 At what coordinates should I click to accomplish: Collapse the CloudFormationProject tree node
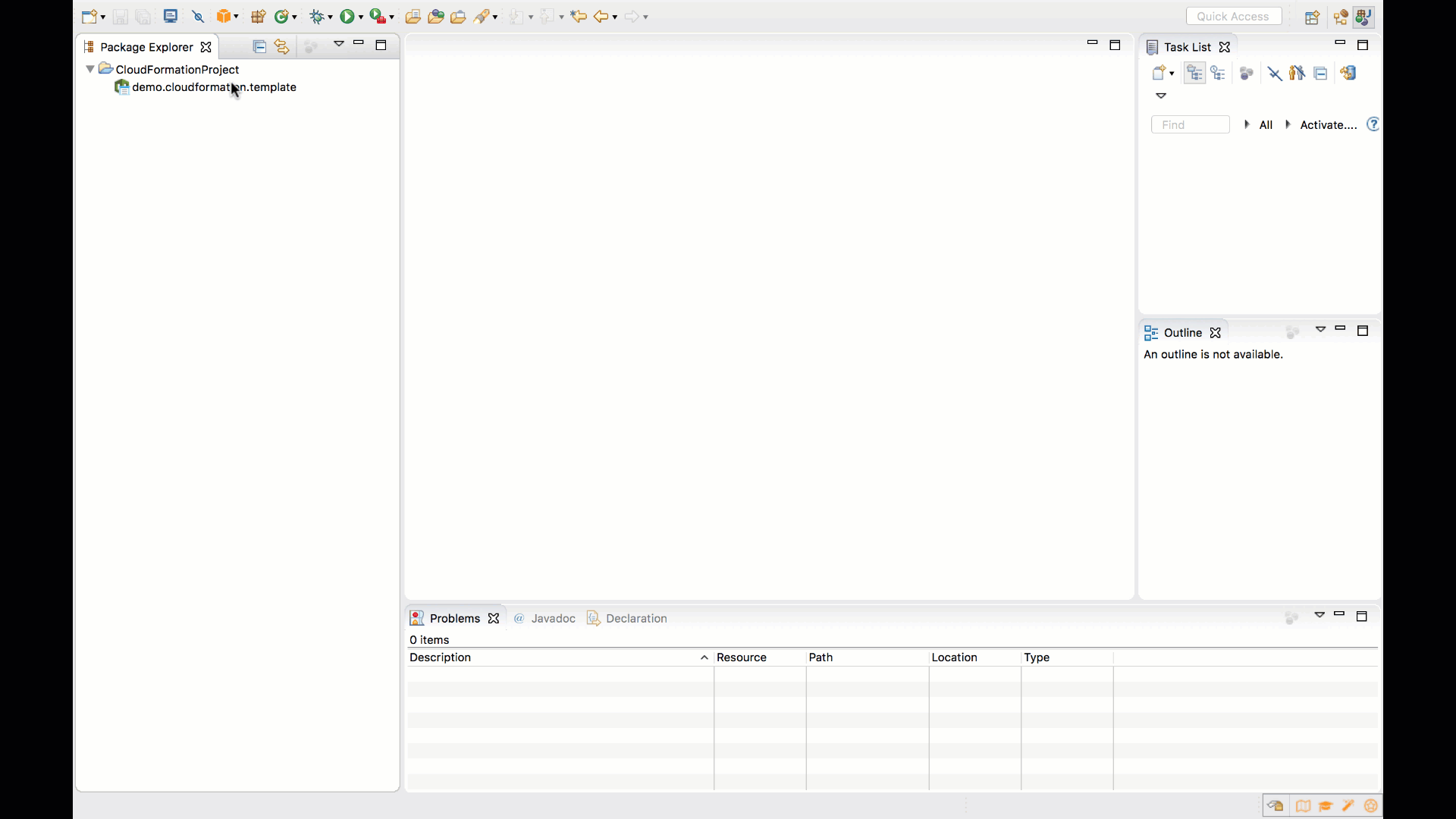(x=90, y=69)
